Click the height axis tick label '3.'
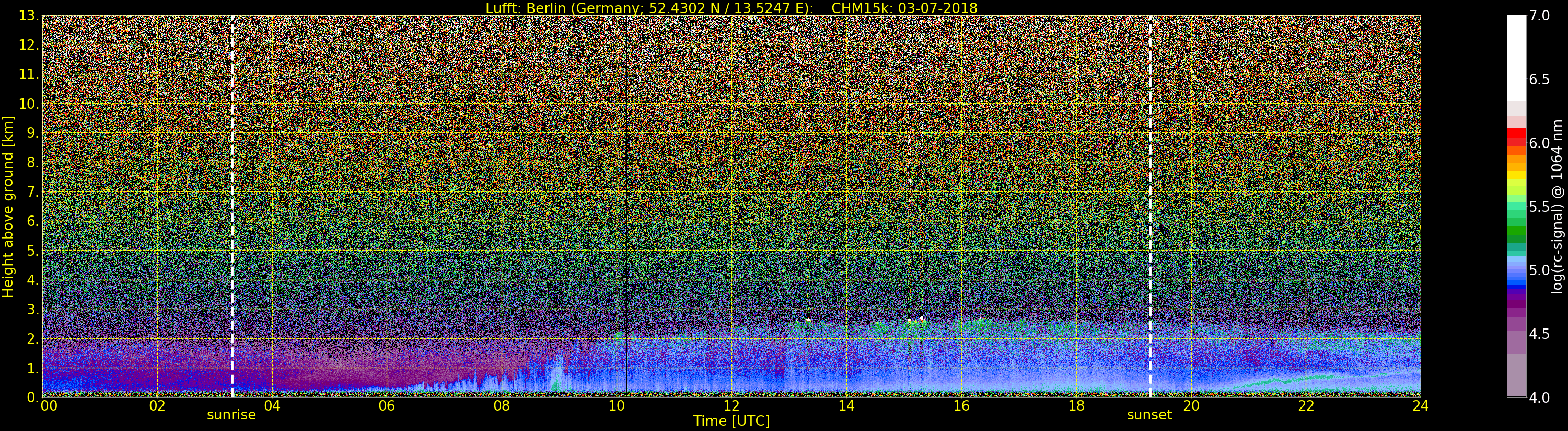Viewport: 1568px width, 431px height. click(33, 309)
